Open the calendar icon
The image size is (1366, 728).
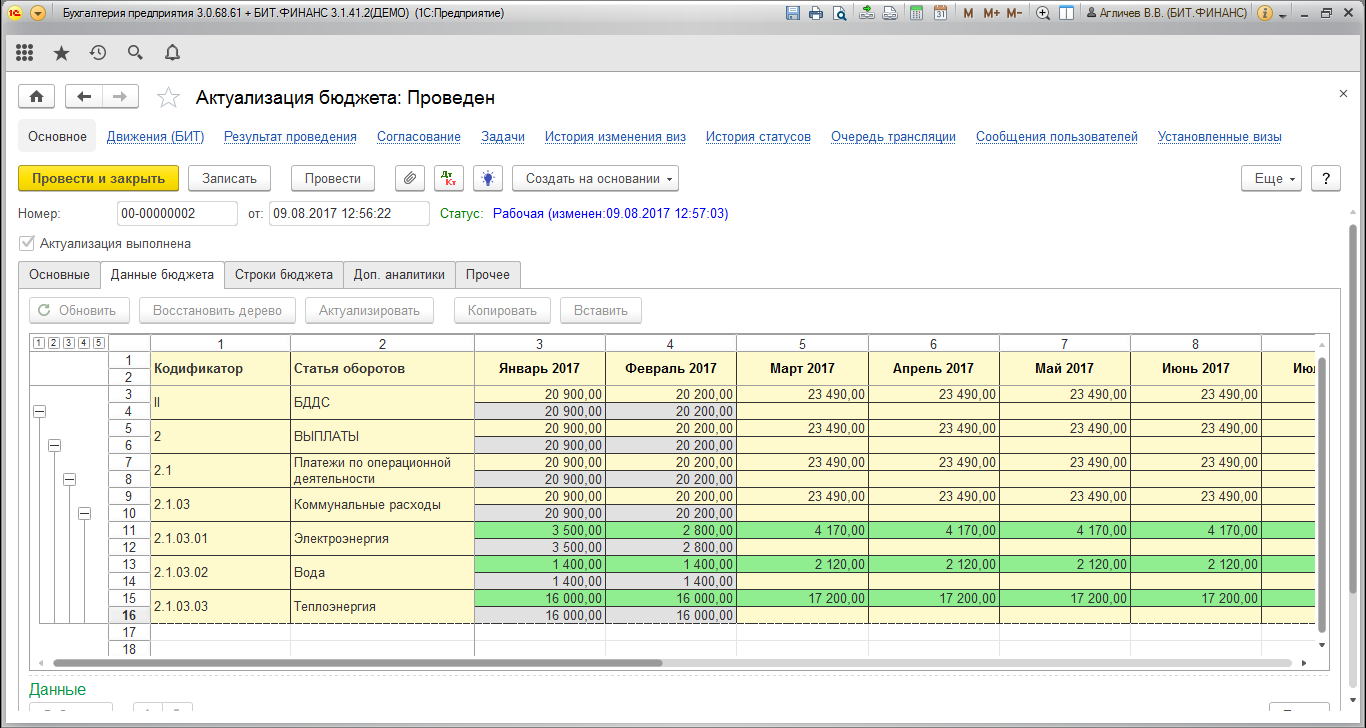940,13
